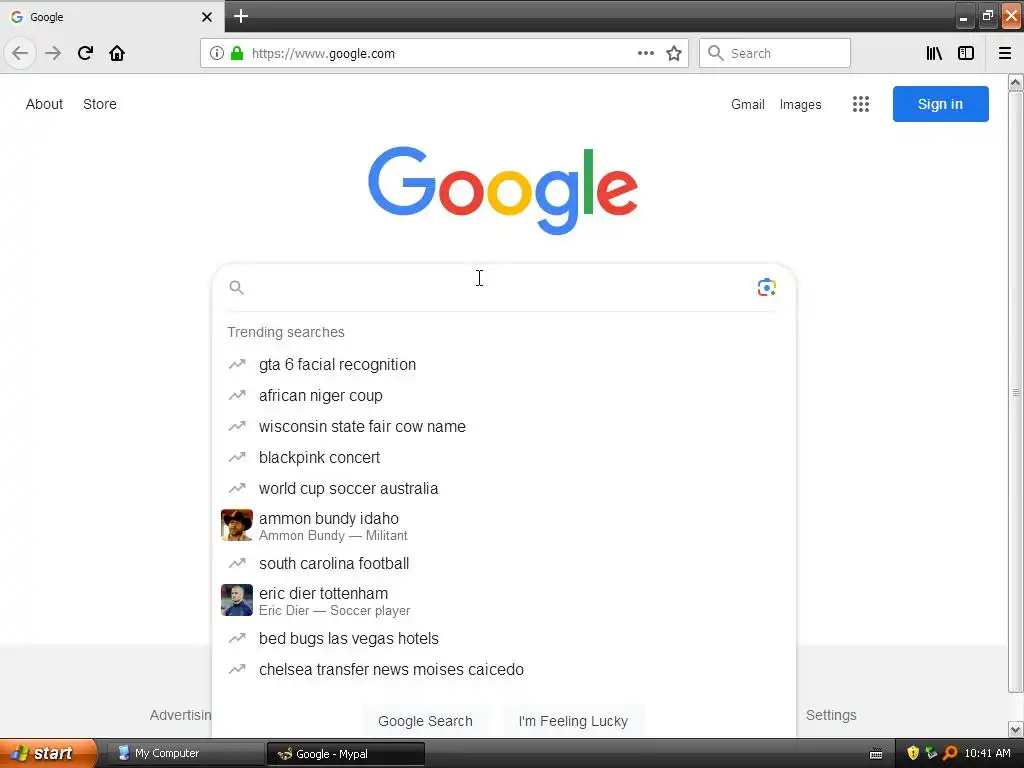The image size is (1024, 768).
Task: Click the magnifier icon in Google search box
Action: click(x=236, y=287)
